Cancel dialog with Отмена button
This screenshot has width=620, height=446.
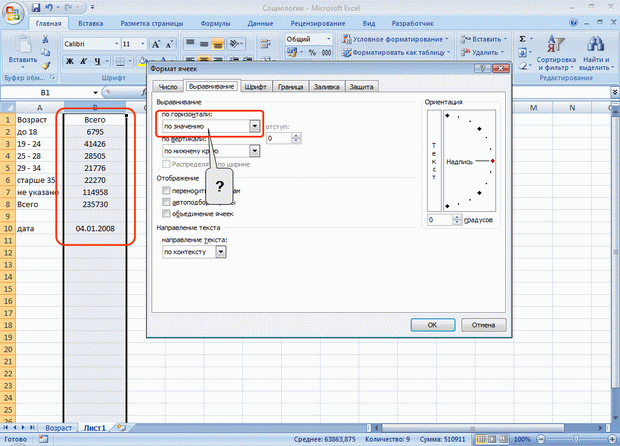point(483,325)
